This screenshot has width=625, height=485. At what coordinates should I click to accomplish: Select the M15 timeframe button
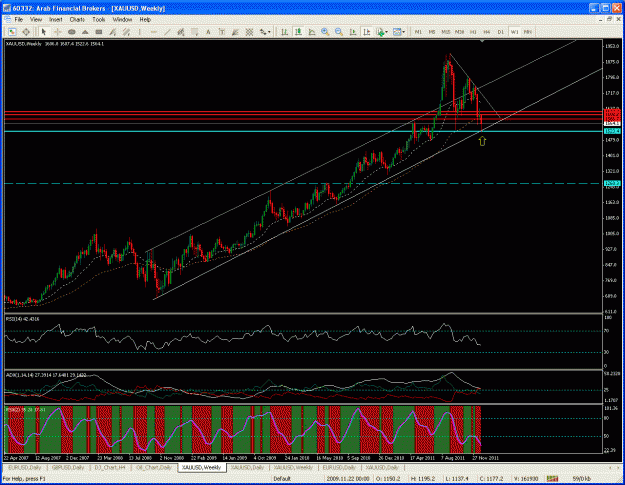pyautogui.click(x=446, y=32)
